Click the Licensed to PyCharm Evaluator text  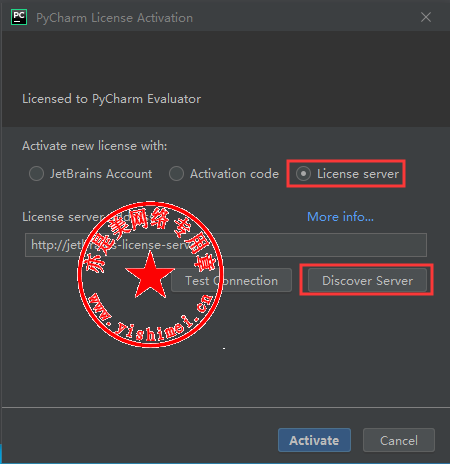[x=111, y=99]
